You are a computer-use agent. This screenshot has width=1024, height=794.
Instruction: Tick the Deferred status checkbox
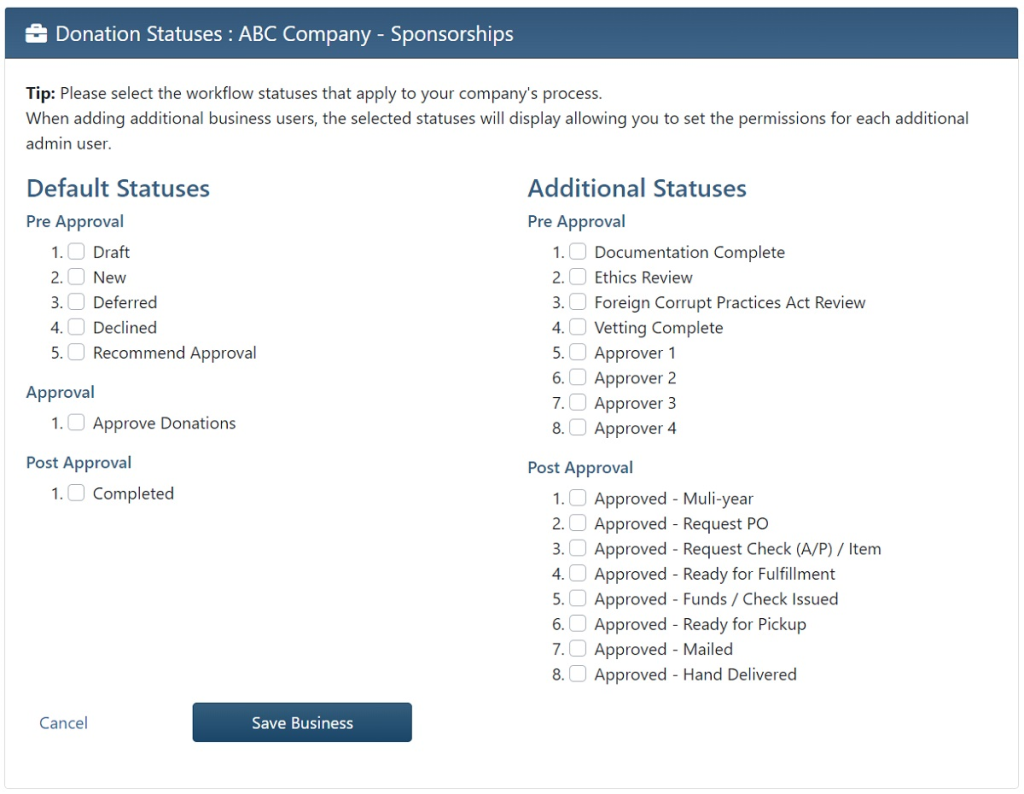(x=77, y=302)
